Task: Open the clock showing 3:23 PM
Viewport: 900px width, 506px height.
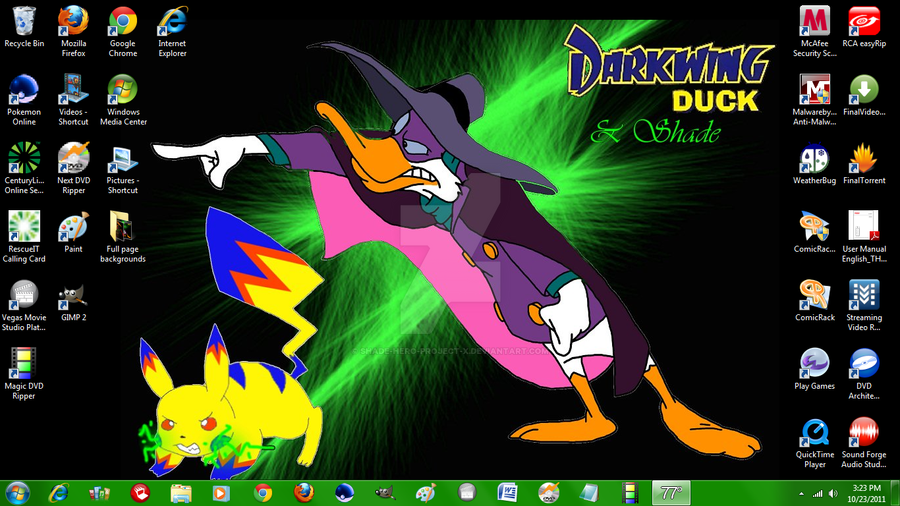Action: [x=867, y=493]
